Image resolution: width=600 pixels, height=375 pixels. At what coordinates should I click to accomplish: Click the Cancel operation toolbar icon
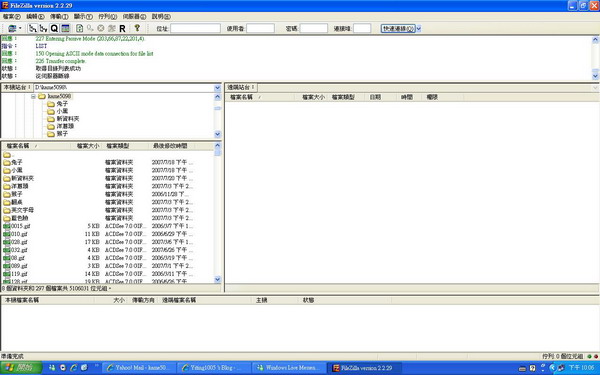point(101,28)
